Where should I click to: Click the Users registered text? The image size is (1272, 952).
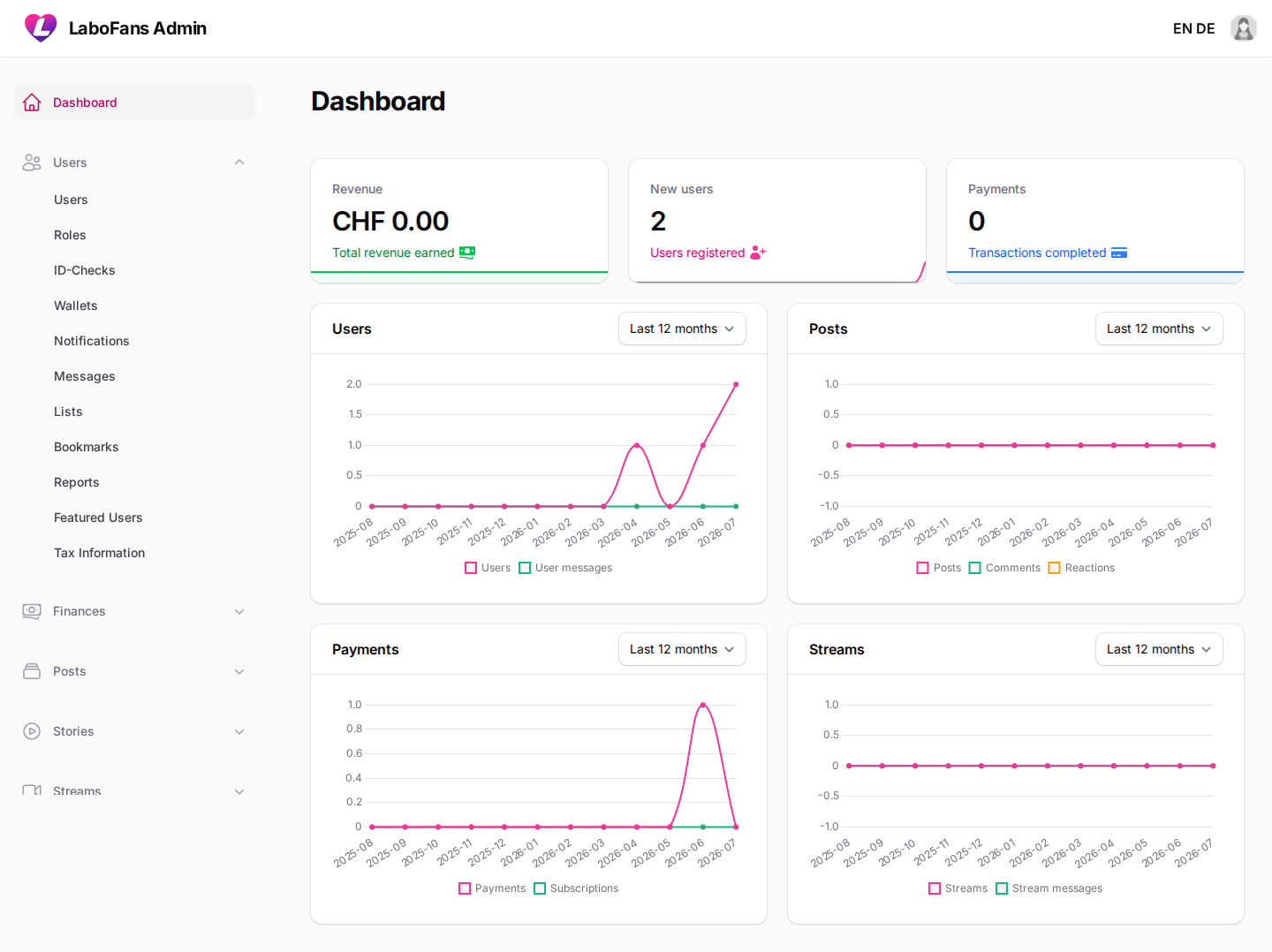pos(698,253)
